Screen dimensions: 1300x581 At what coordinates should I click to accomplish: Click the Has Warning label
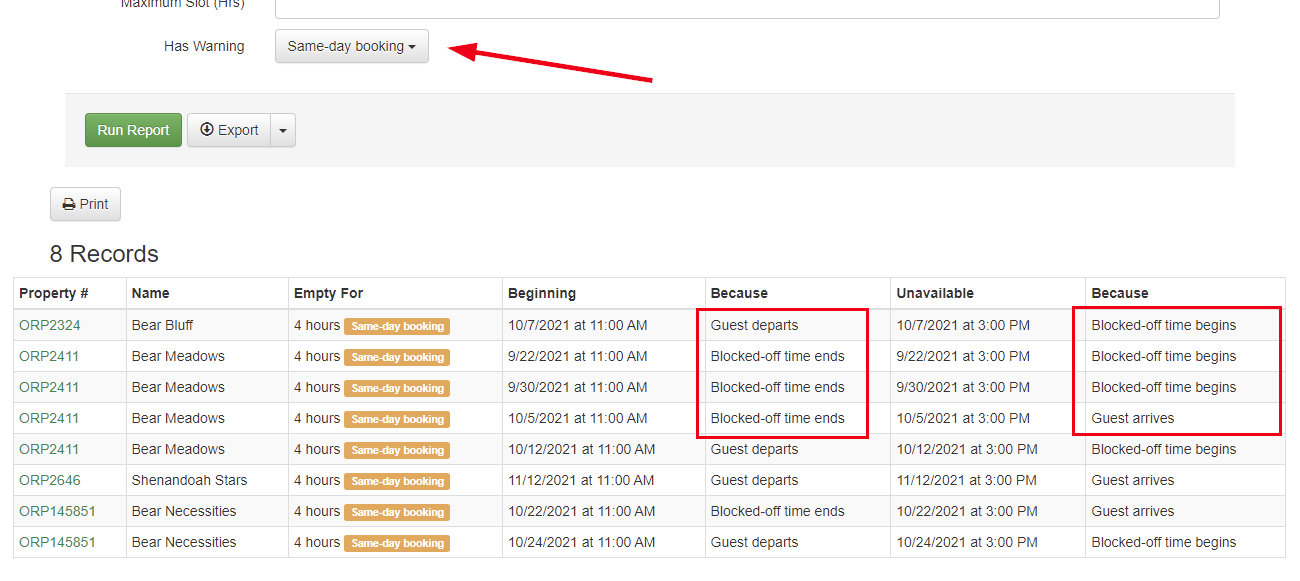pyautogui.click(x=204, y=46)
